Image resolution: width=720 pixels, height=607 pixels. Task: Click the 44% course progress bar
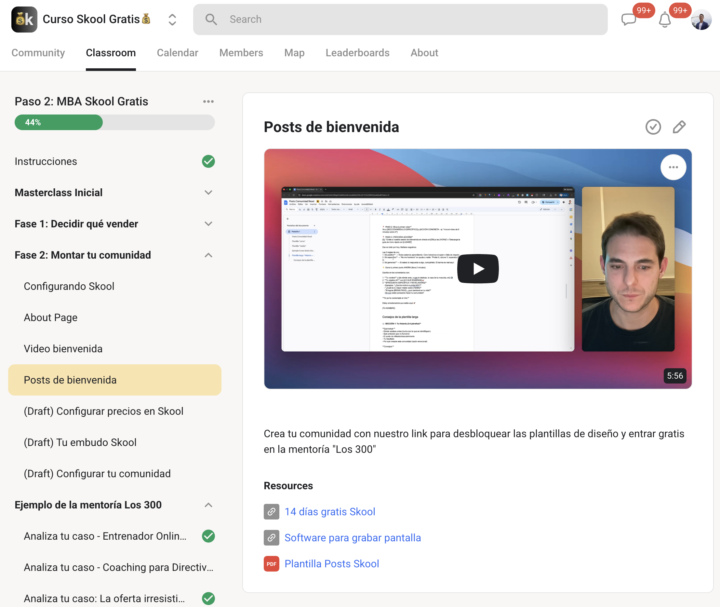click(114, 123)
